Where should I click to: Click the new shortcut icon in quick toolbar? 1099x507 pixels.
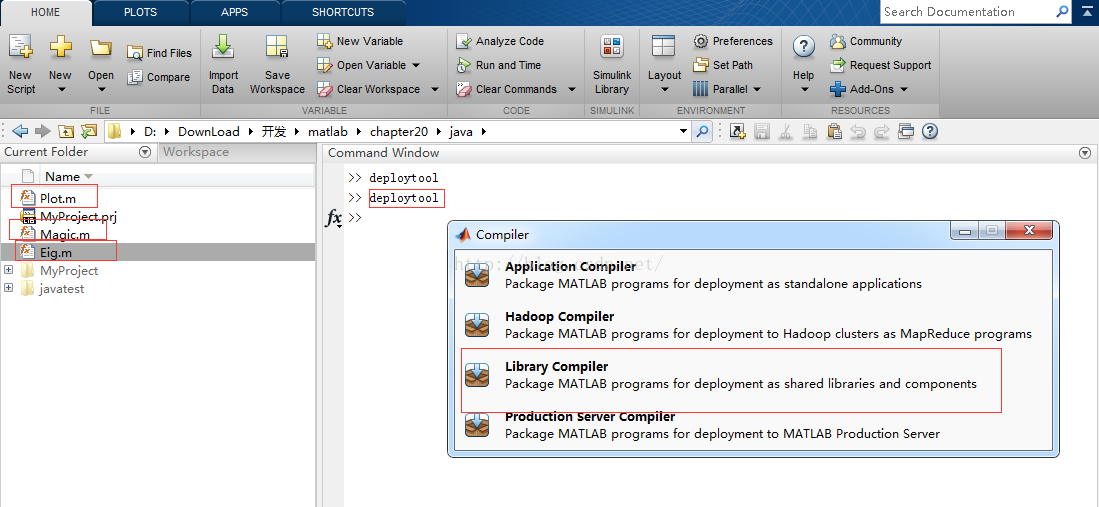(737, 131)
